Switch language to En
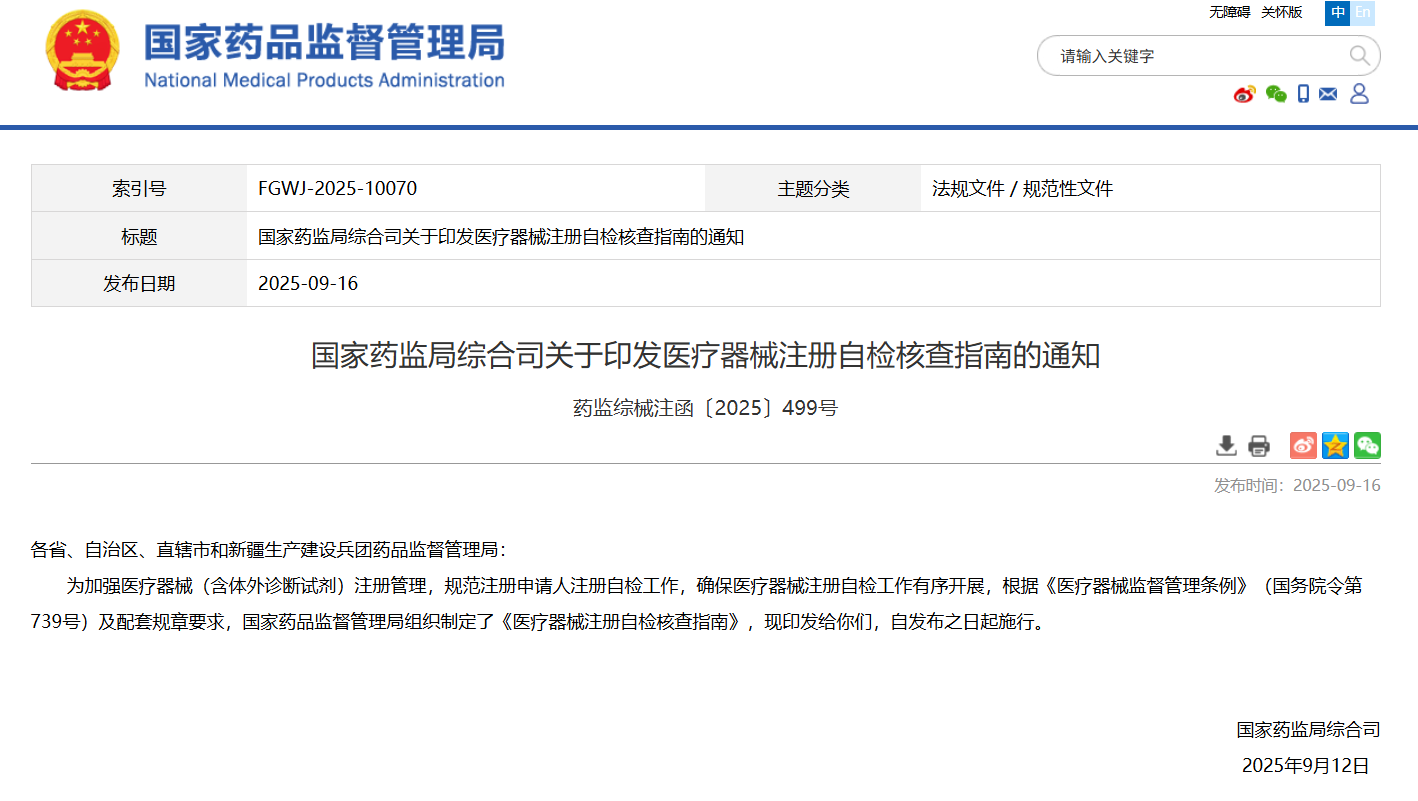1418x801 pixels. [1363, 13]
